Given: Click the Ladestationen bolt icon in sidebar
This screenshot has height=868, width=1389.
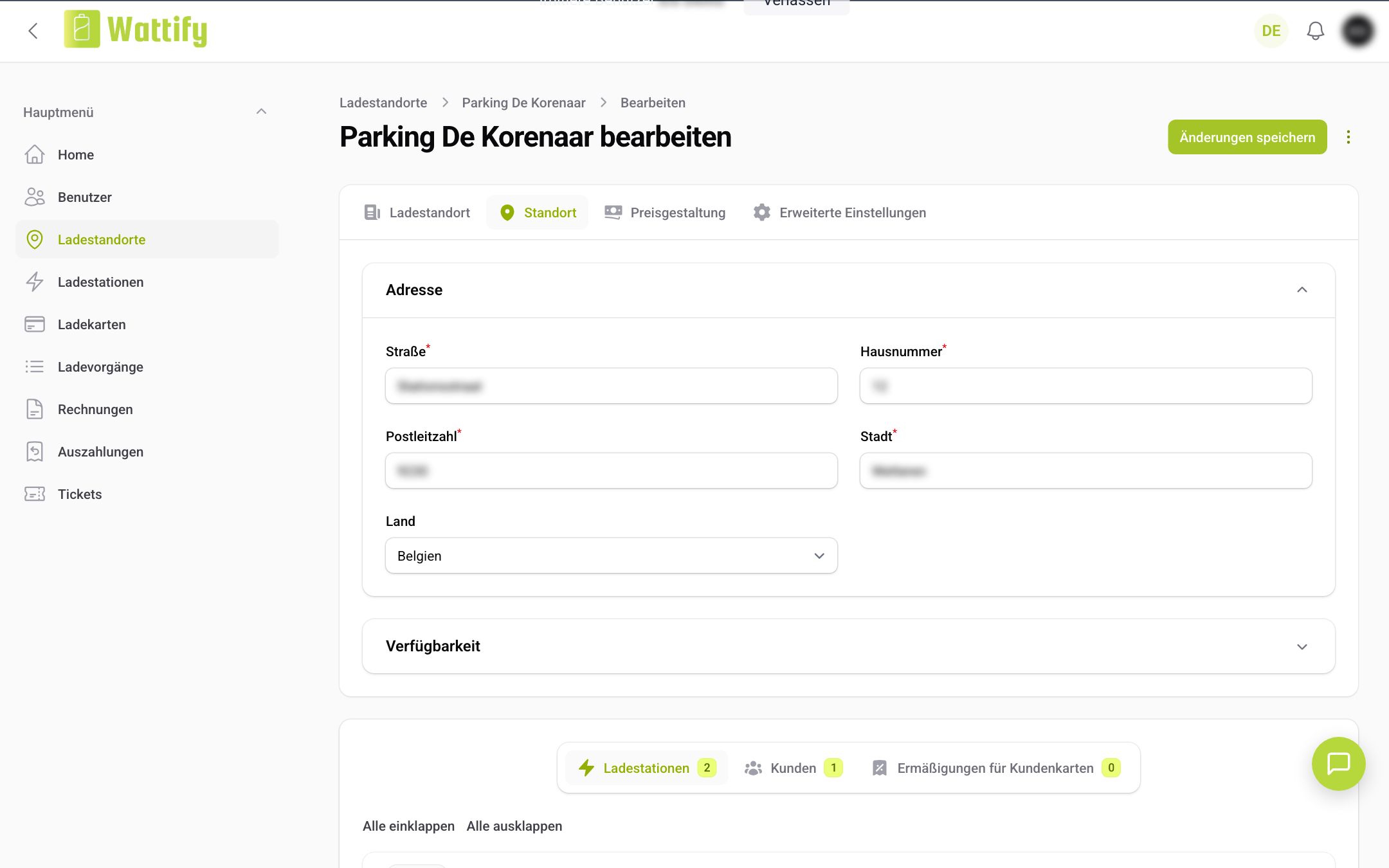Looking at the screenshot, I should [35, 282].
